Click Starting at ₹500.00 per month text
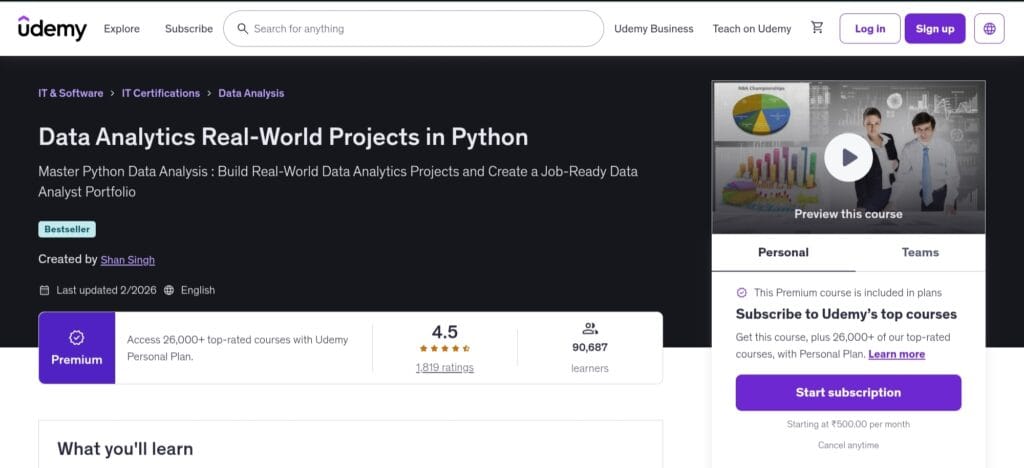Screen dimensions: 1024x468 tap(848, 424)
